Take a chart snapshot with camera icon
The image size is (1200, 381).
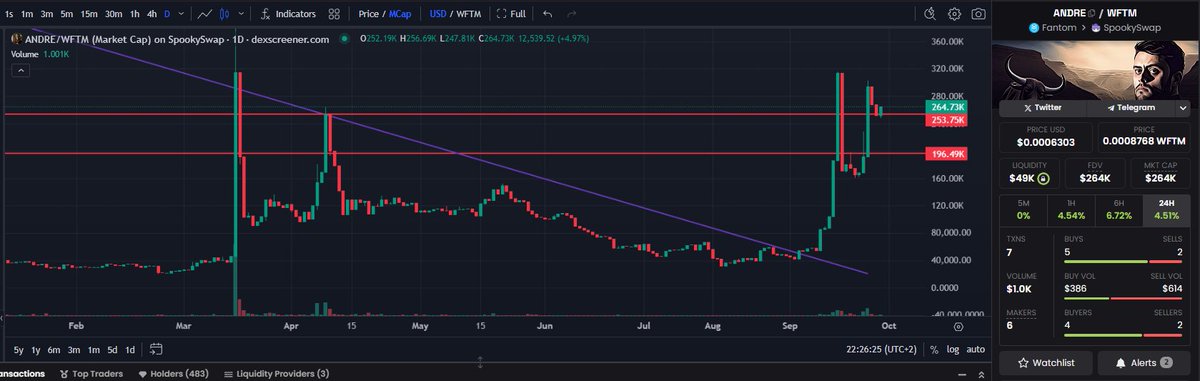pos(979,14)
